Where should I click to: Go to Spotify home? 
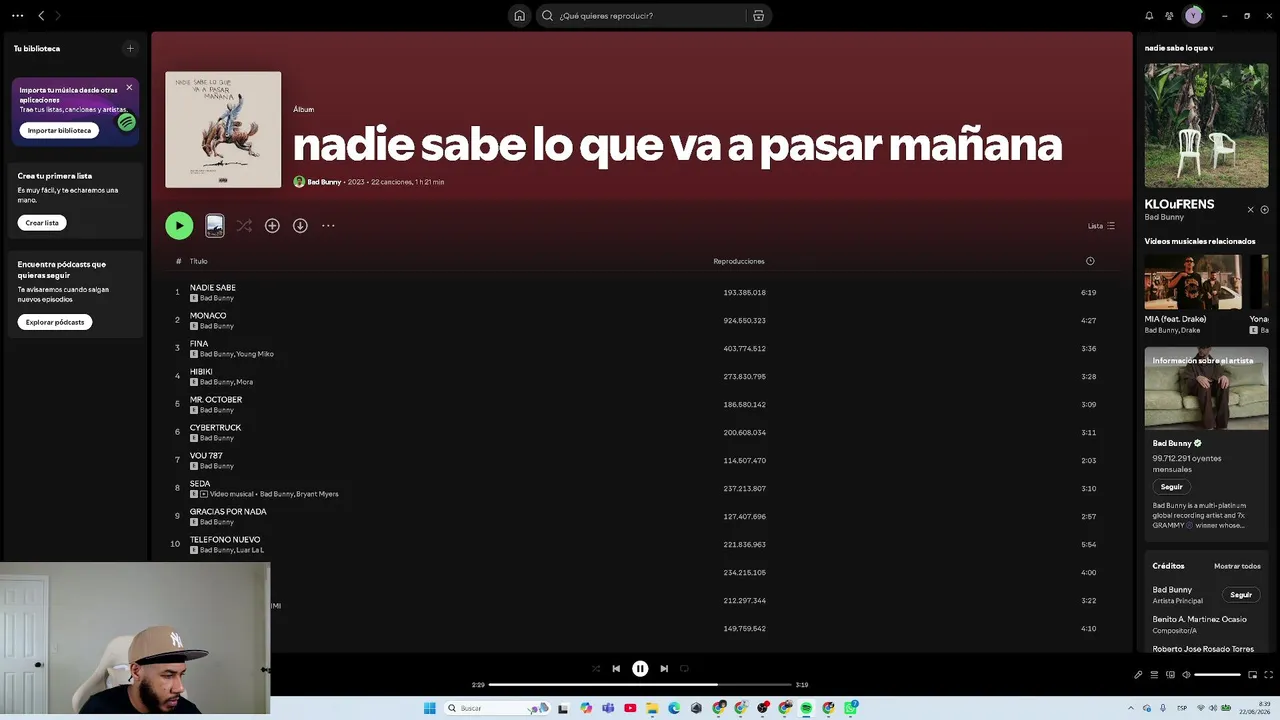519,16
